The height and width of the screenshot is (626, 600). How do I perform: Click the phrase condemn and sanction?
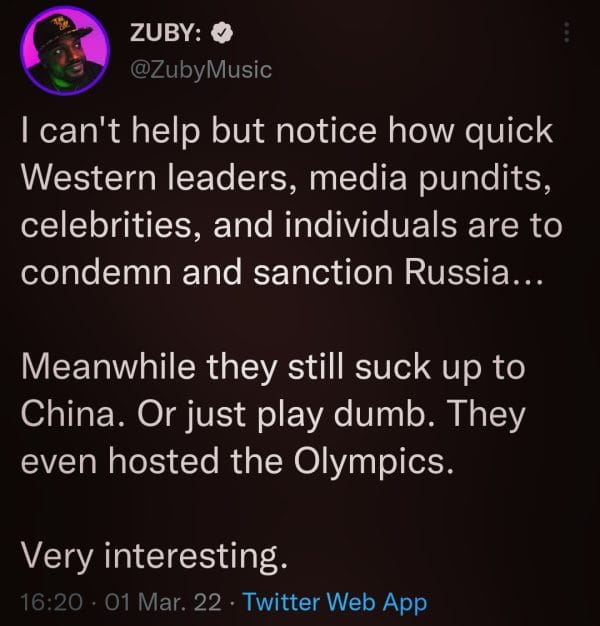point(207,273)
